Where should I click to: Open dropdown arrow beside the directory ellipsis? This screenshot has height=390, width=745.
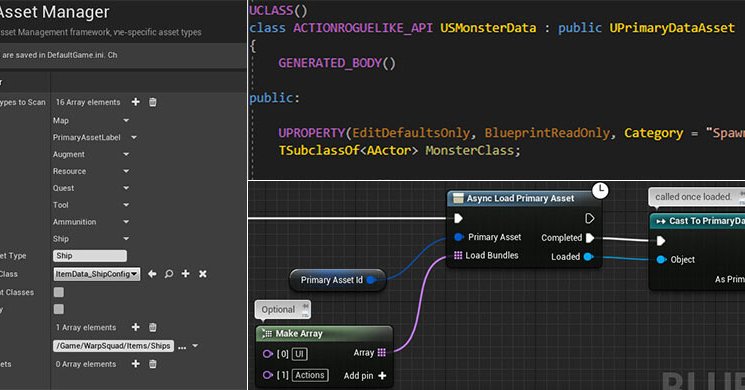tap(195, 346)
